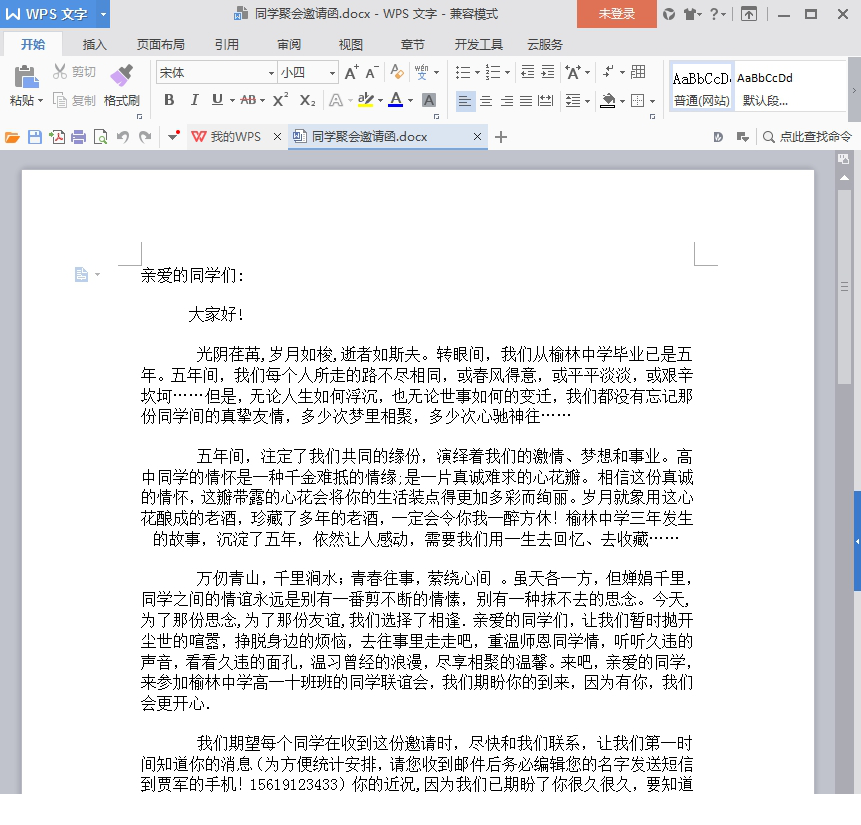861x825 pixels.
Task: Align text right
Action: (506, 101)
